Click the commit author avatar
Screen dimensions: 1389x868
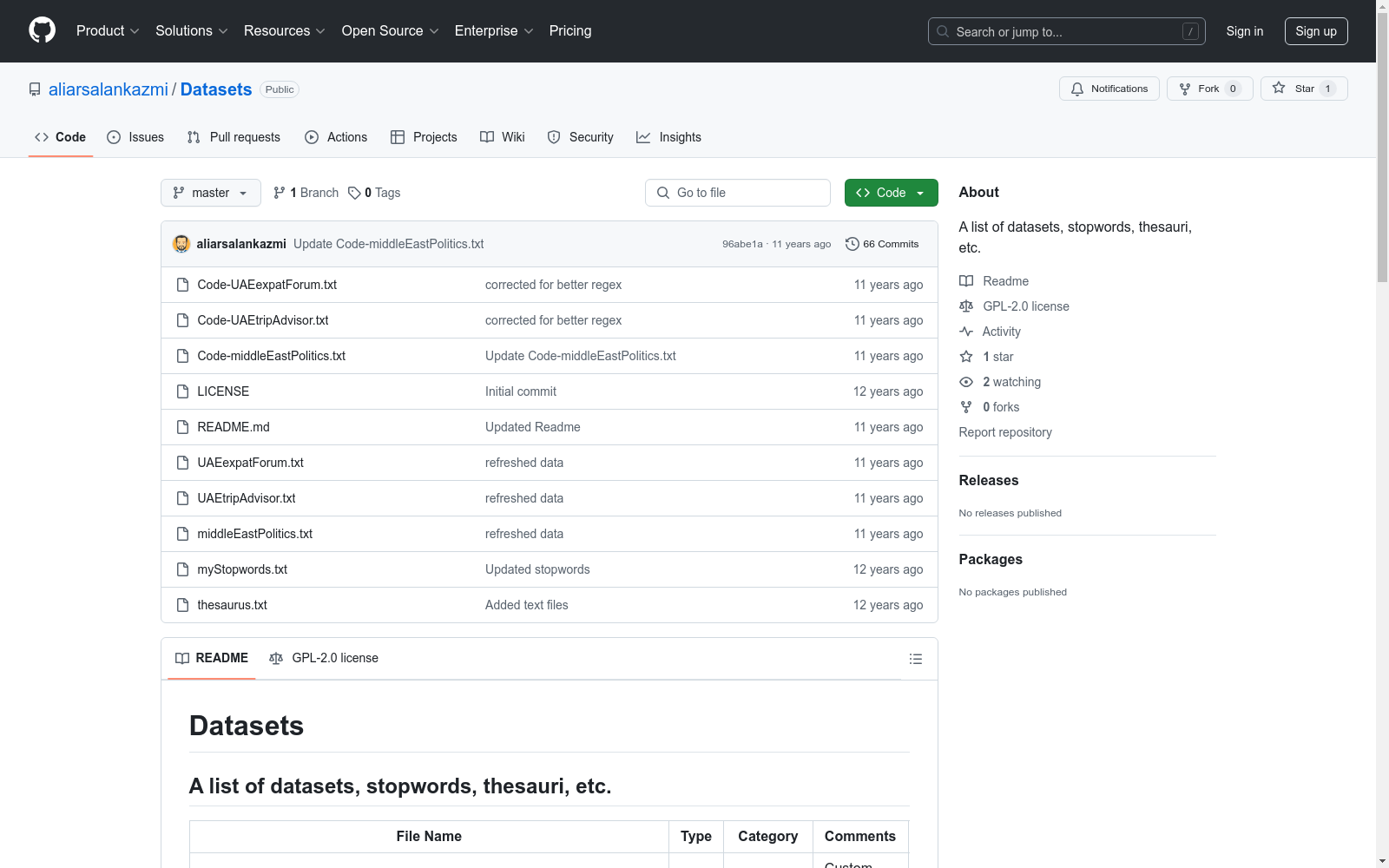pyautogui.click(x=181, y=244)
